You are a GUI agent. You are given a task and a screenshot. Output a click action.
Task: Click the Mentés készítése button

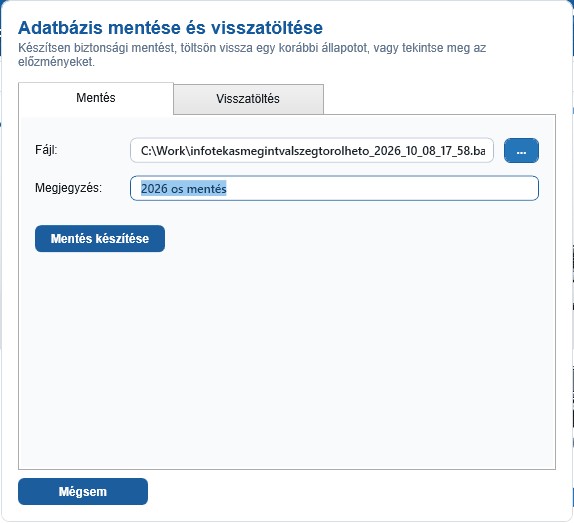click(x=100, y=239)
